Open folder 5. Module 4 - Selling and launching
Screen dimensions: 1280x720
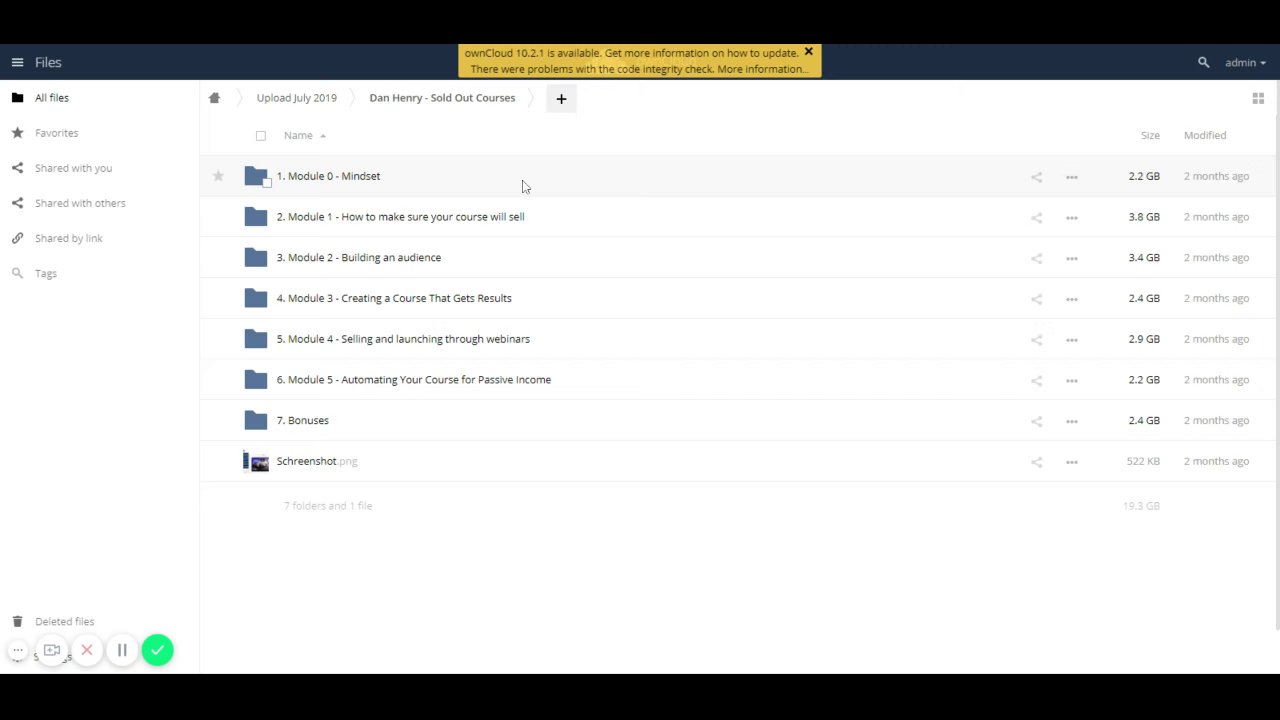pyautogui.click(x=403, y=339)
